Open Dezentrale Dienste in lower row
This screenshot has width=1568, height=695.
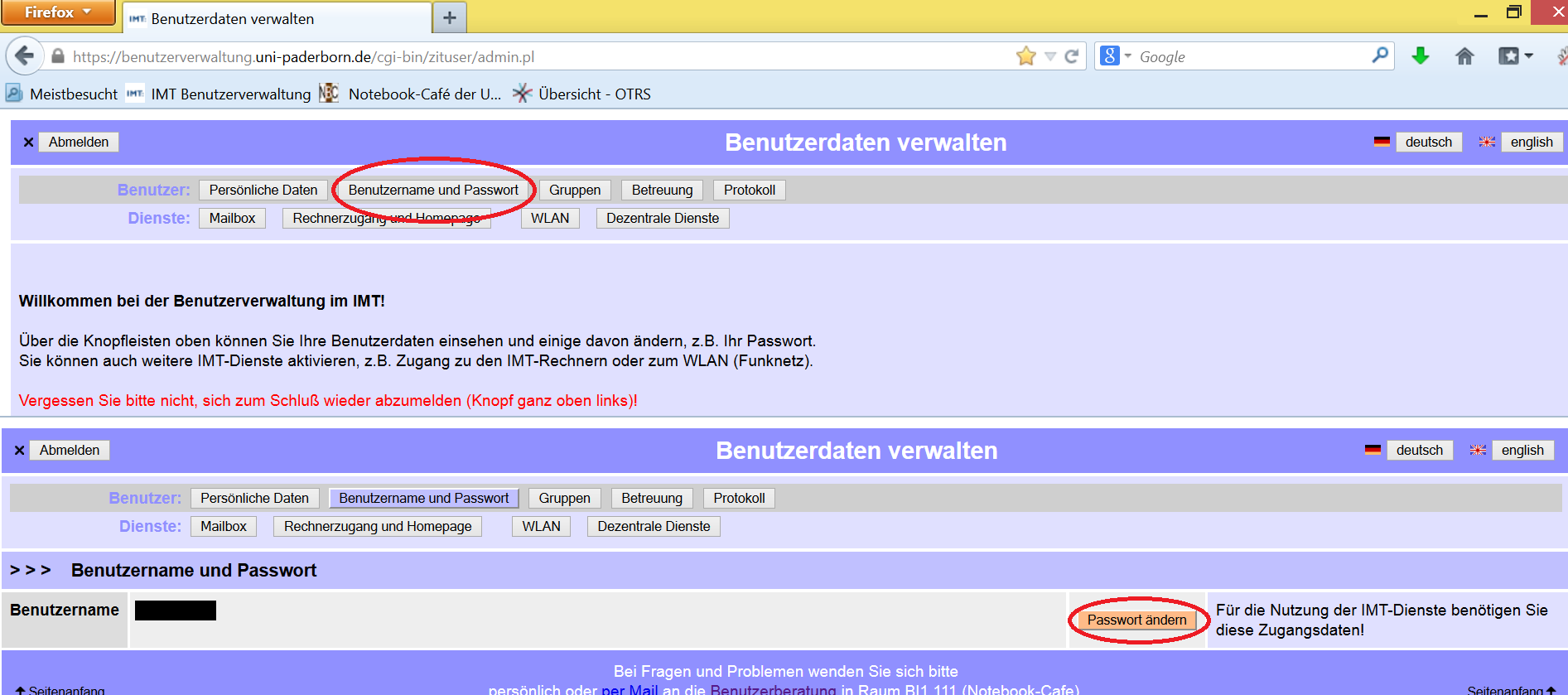pyautogui.click(x=654, y=526)
